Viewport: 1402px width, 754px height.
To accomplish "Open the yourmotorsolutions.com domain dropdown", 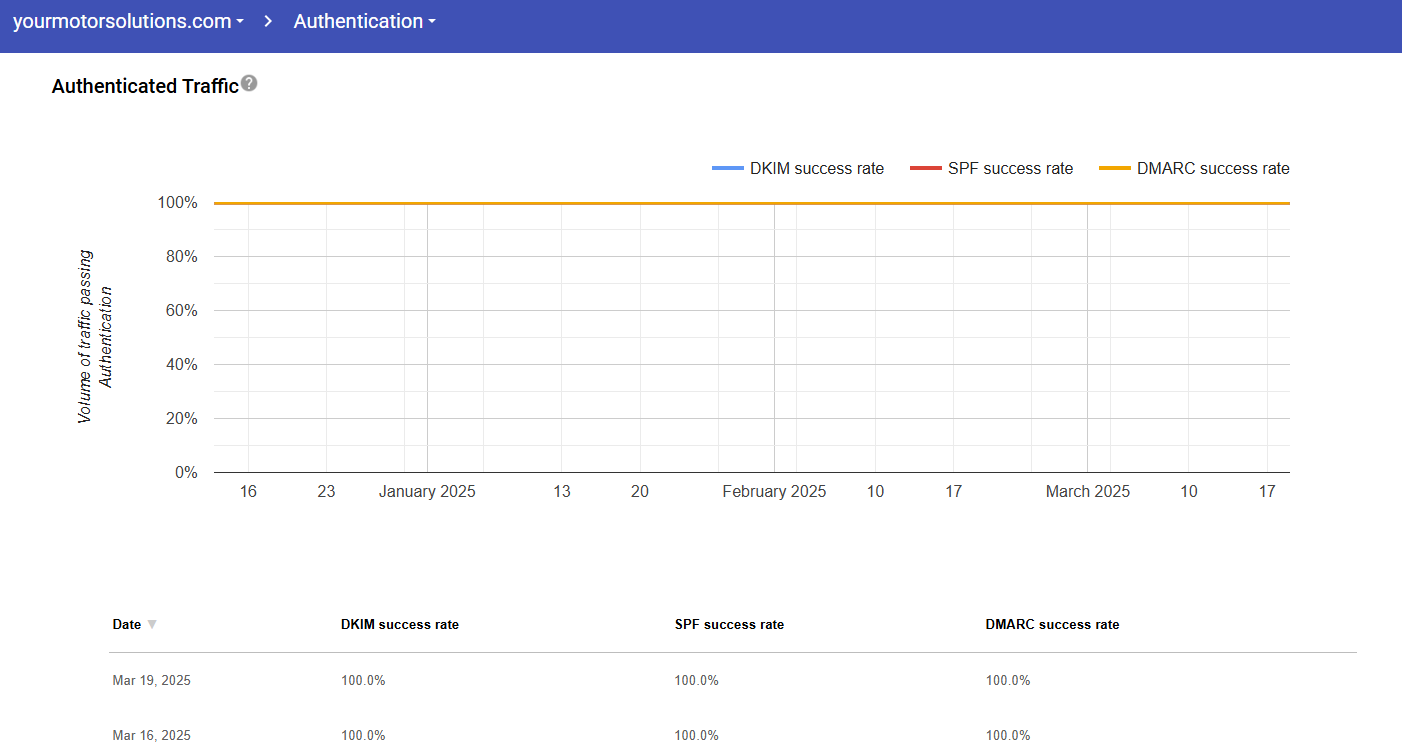I will [128, 21].
